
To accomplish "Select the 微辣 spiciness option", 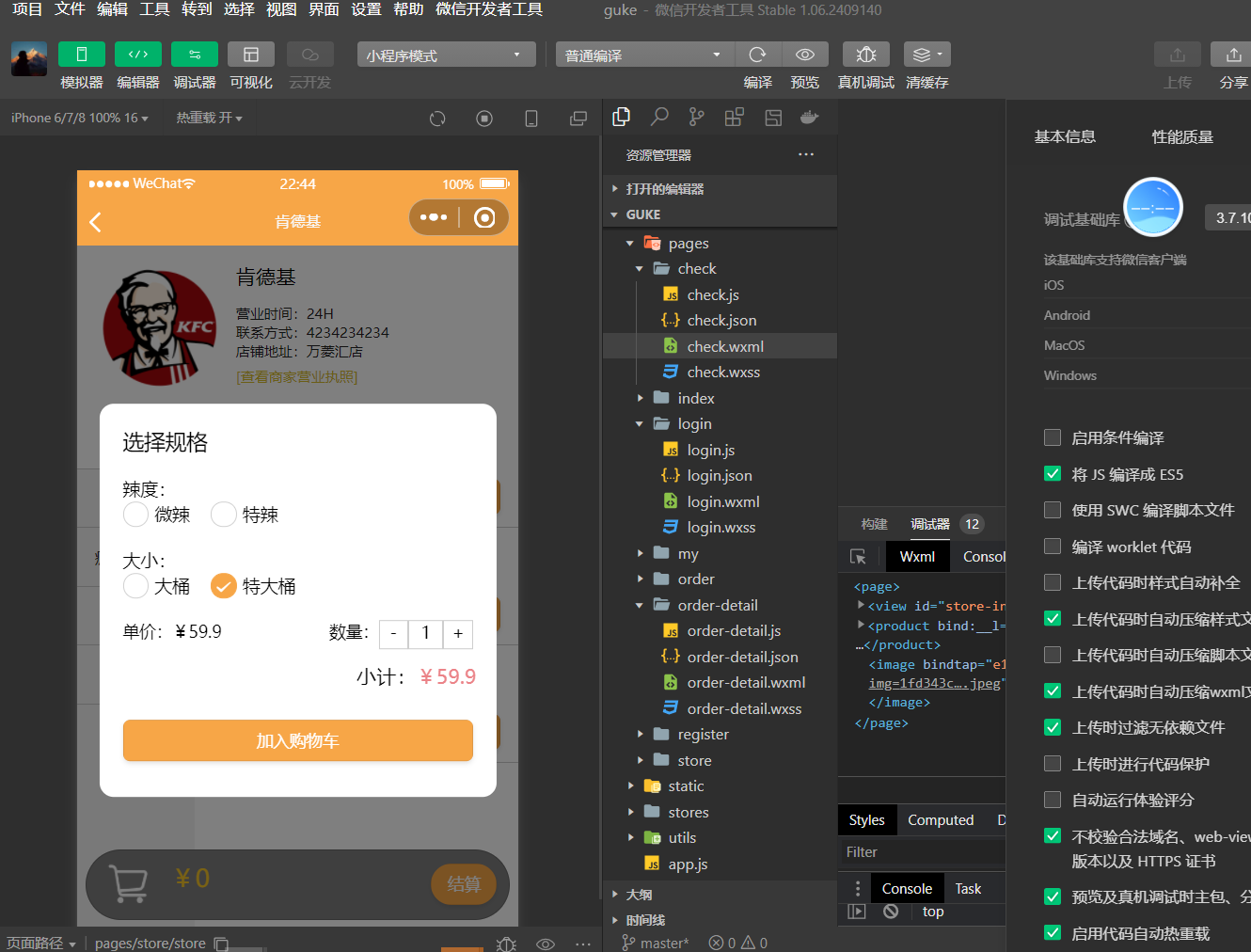I will click(135, 515).
